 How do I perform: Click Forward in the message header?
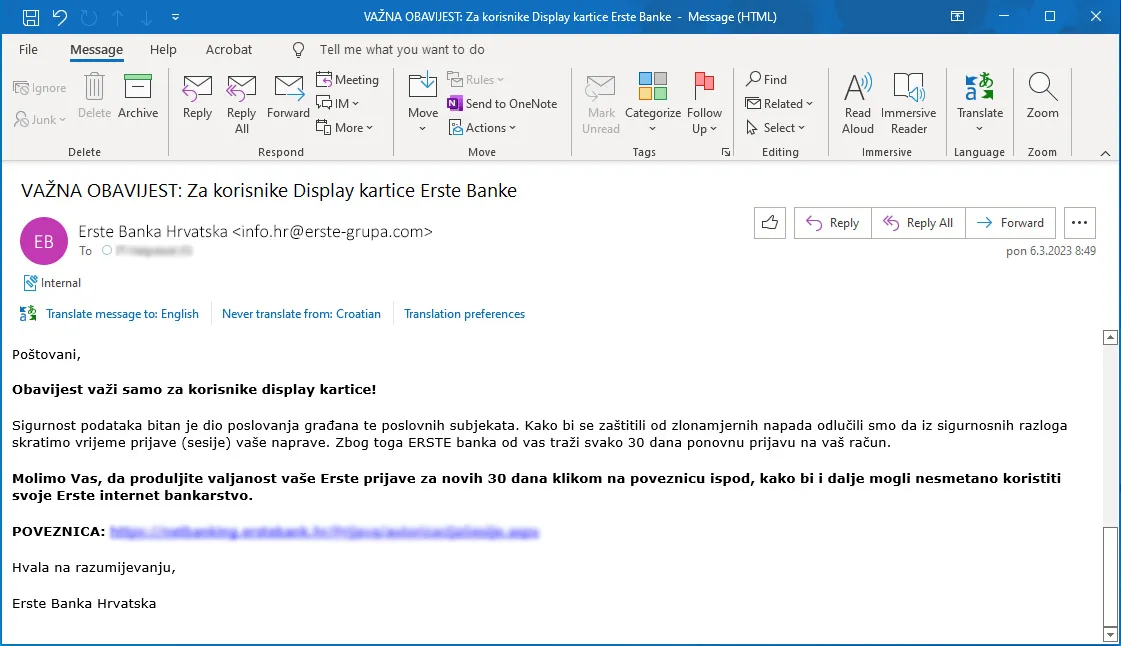[1010, 223]
